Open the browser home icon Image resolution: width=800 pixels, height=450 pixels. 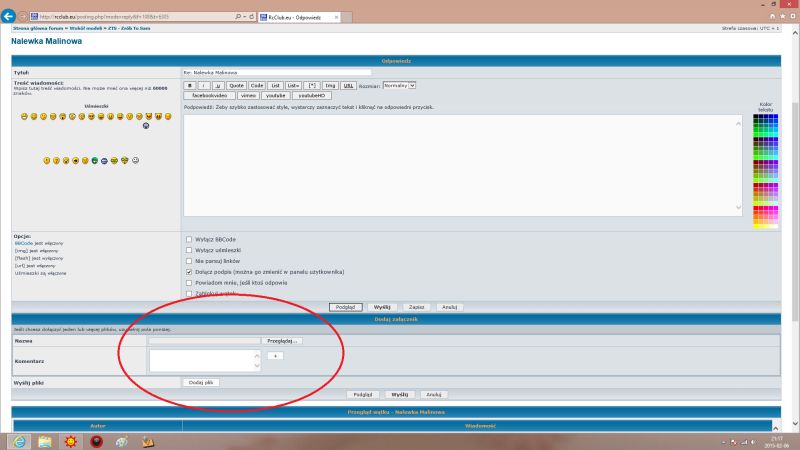click(772, 16)
